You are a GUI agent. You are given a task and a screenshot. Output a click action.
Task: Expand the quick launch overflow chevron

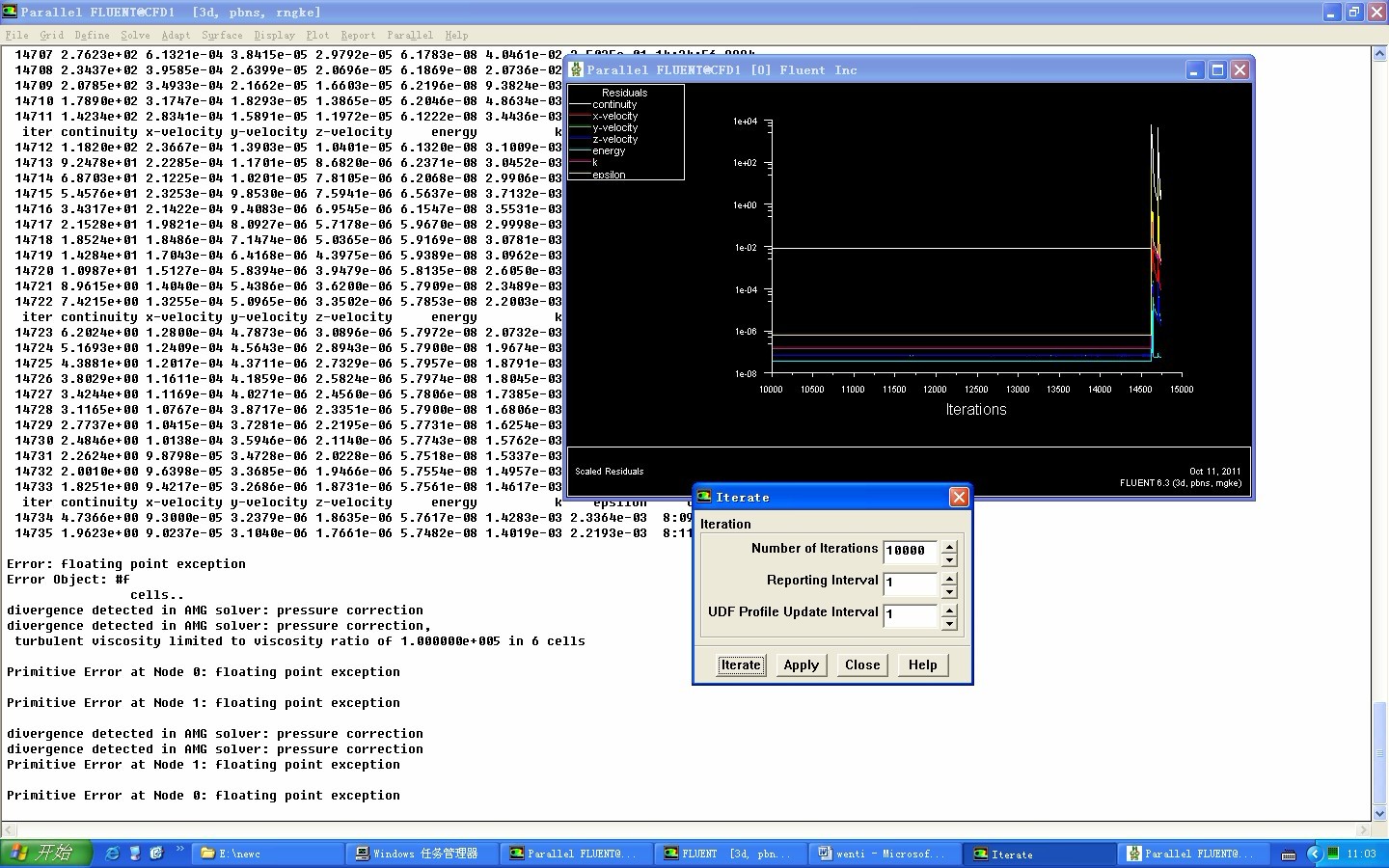click(179, 851)
